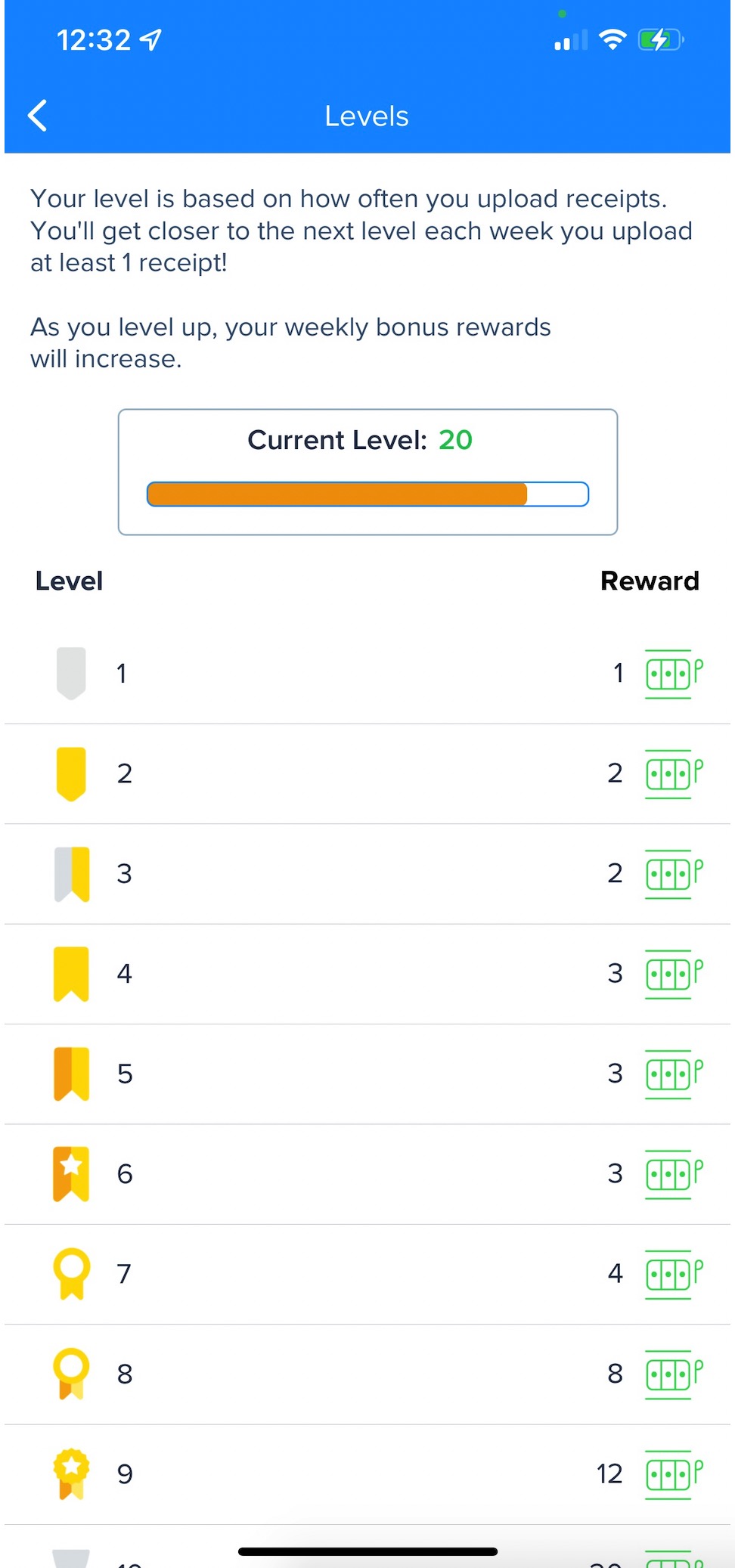Screen dimensions: 735x1568
Task: Tap the gray level 1 badge icon
Action: (71, 673)
